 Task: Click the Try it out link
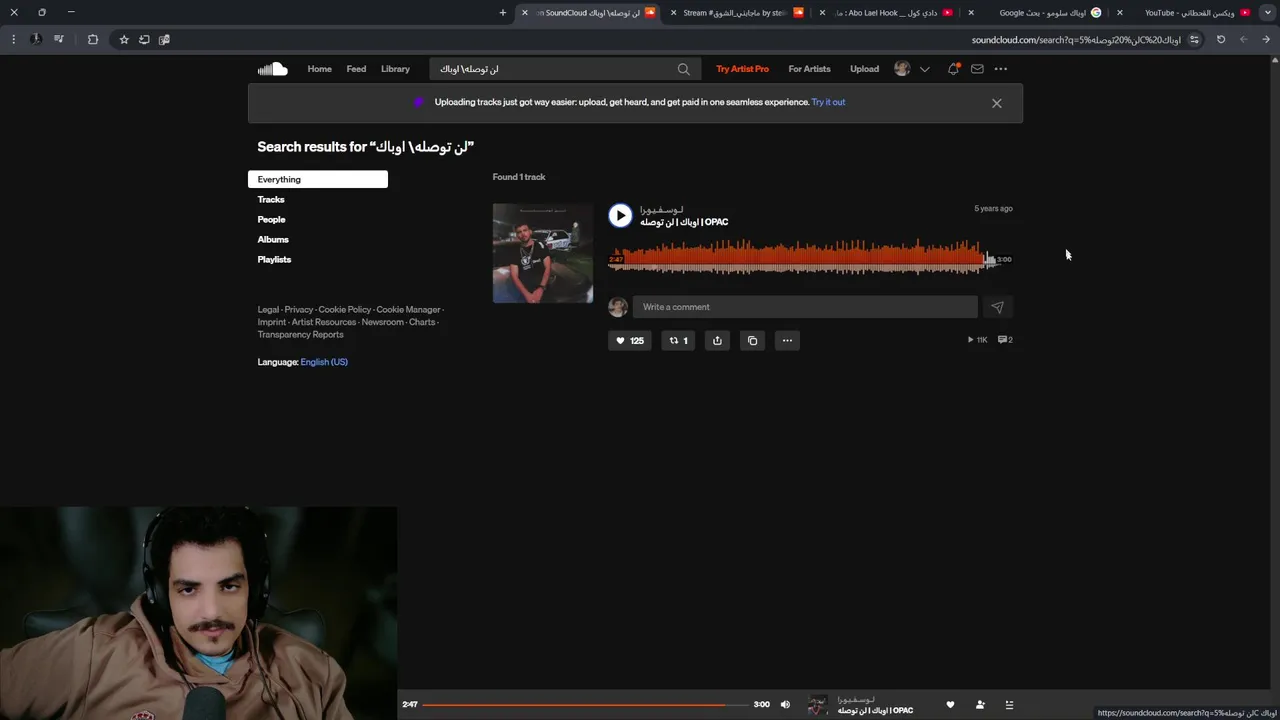coord(828,102)
